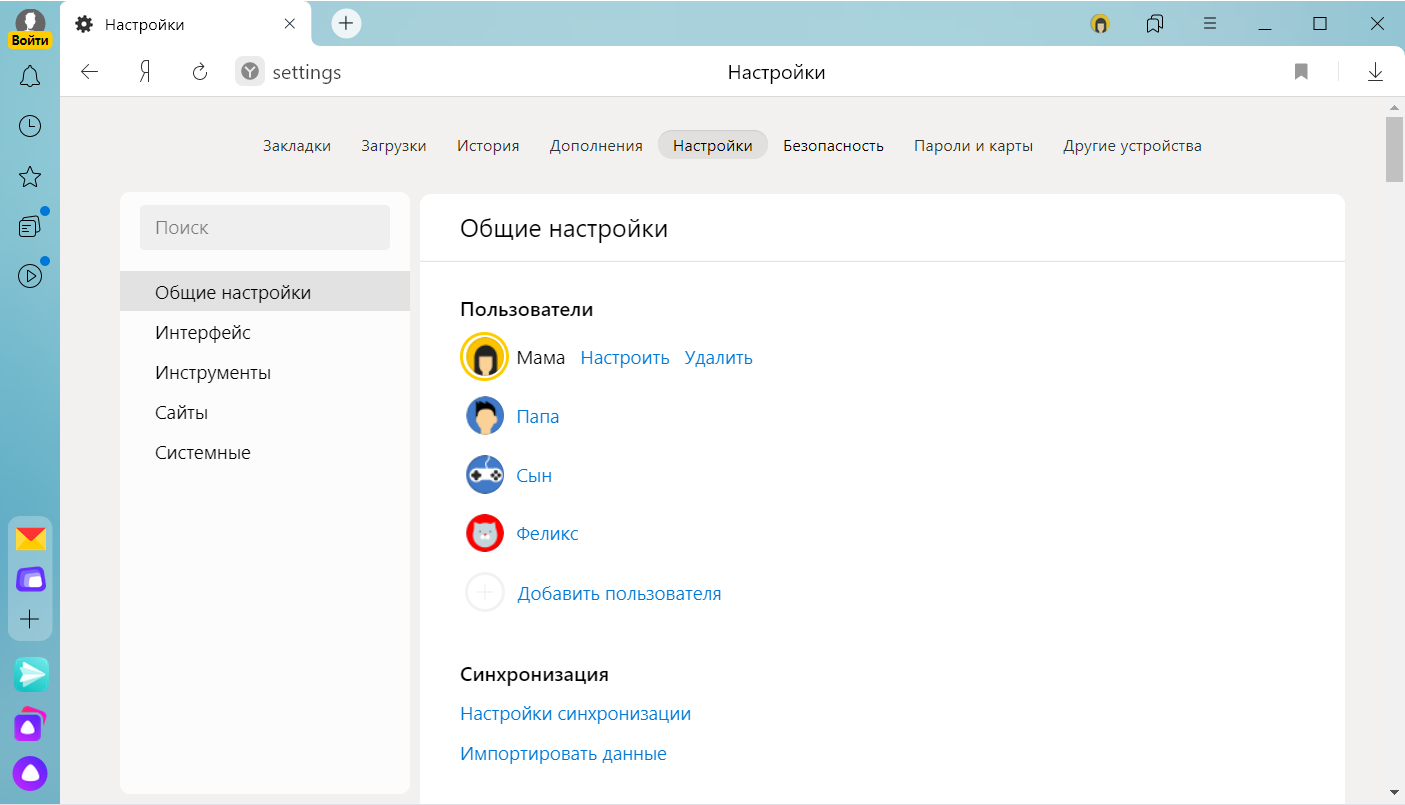Open favorites star icon in sidebar
1405x805 pixels.
[x=30, y=177]
